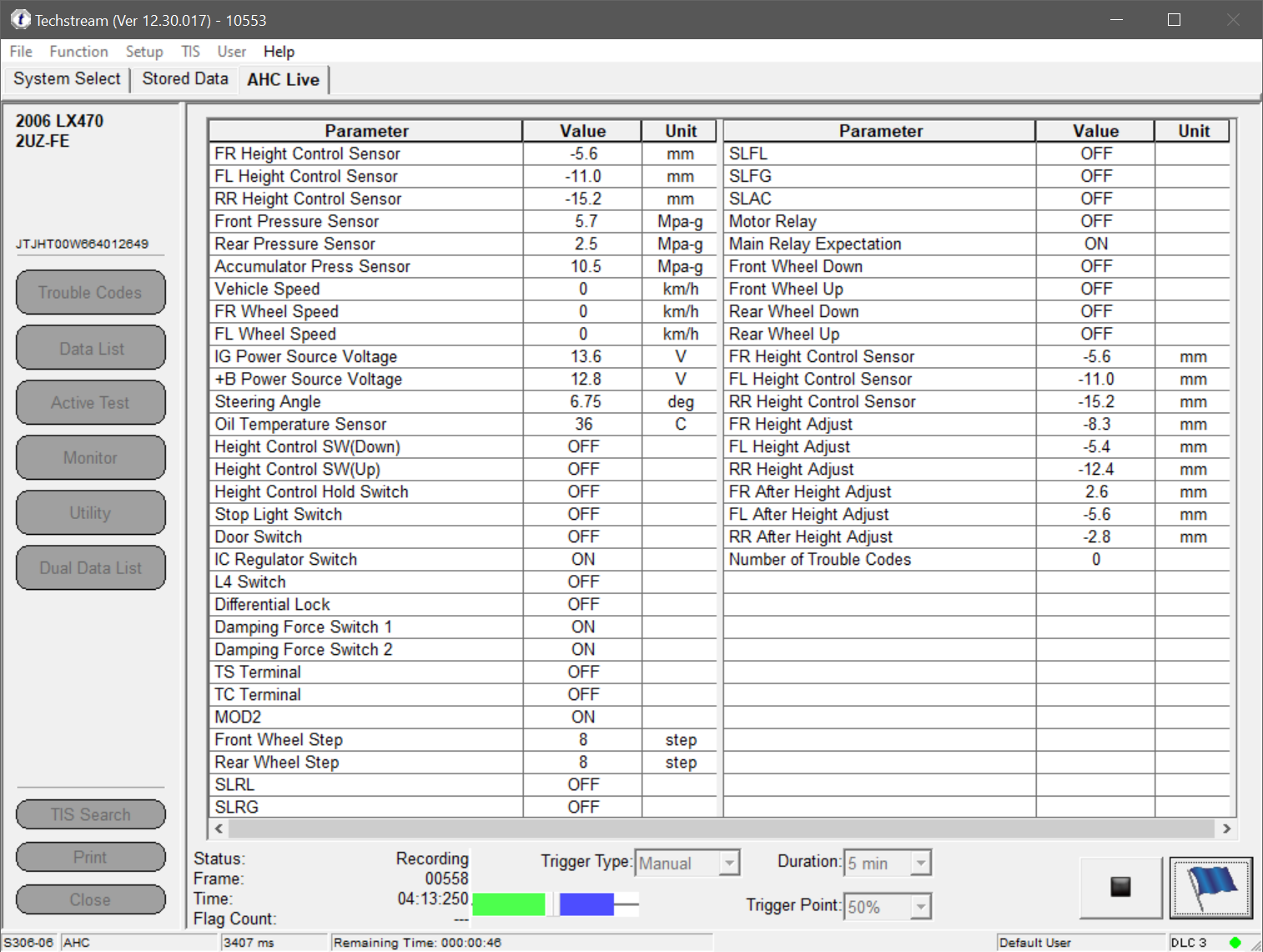Click the recording progress bar blue segment
The height and width of the screenshot is (952, 1263).
(586, 904)
